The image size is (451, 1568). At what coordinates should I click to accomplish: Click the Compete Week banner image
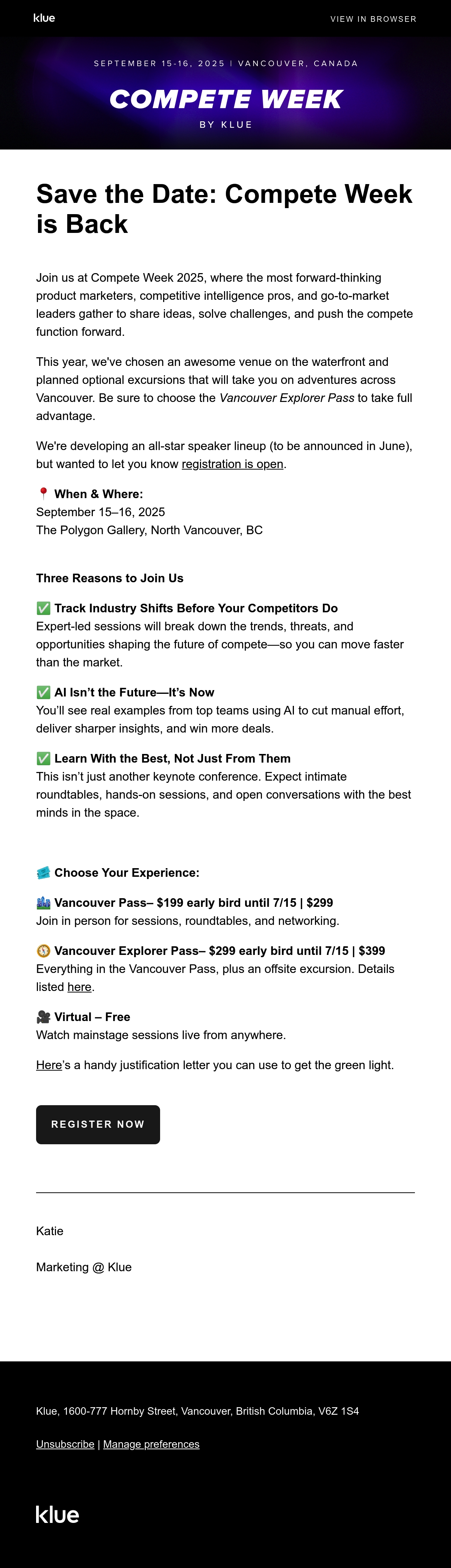[x=225, y=93]
